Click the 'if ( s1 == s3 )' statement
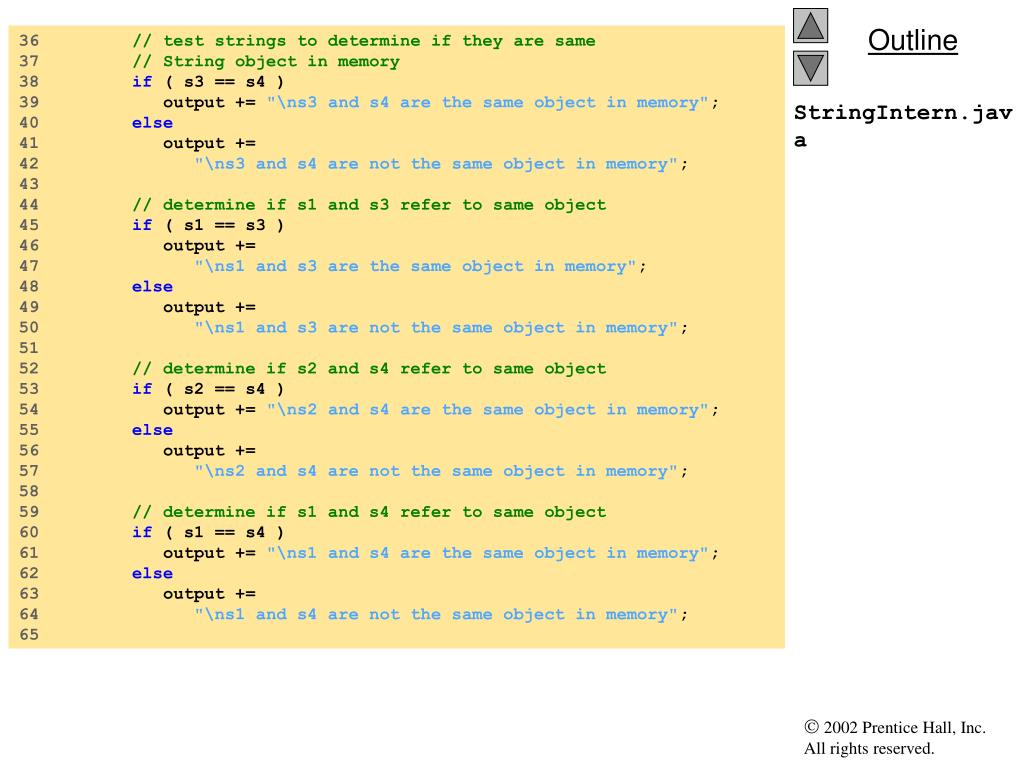The height and width of the screenshot is (768, 1024). tap(208, 225)
